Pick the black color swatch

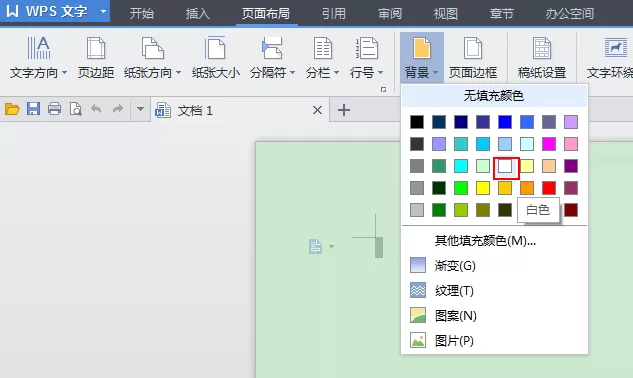(417, 122)
